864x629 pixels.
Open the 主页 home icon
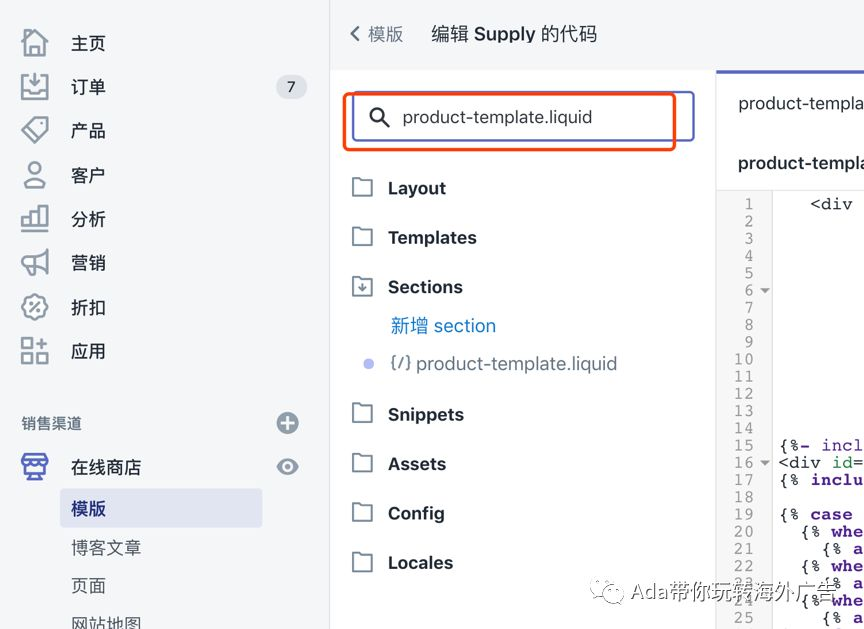click(35, 42)
